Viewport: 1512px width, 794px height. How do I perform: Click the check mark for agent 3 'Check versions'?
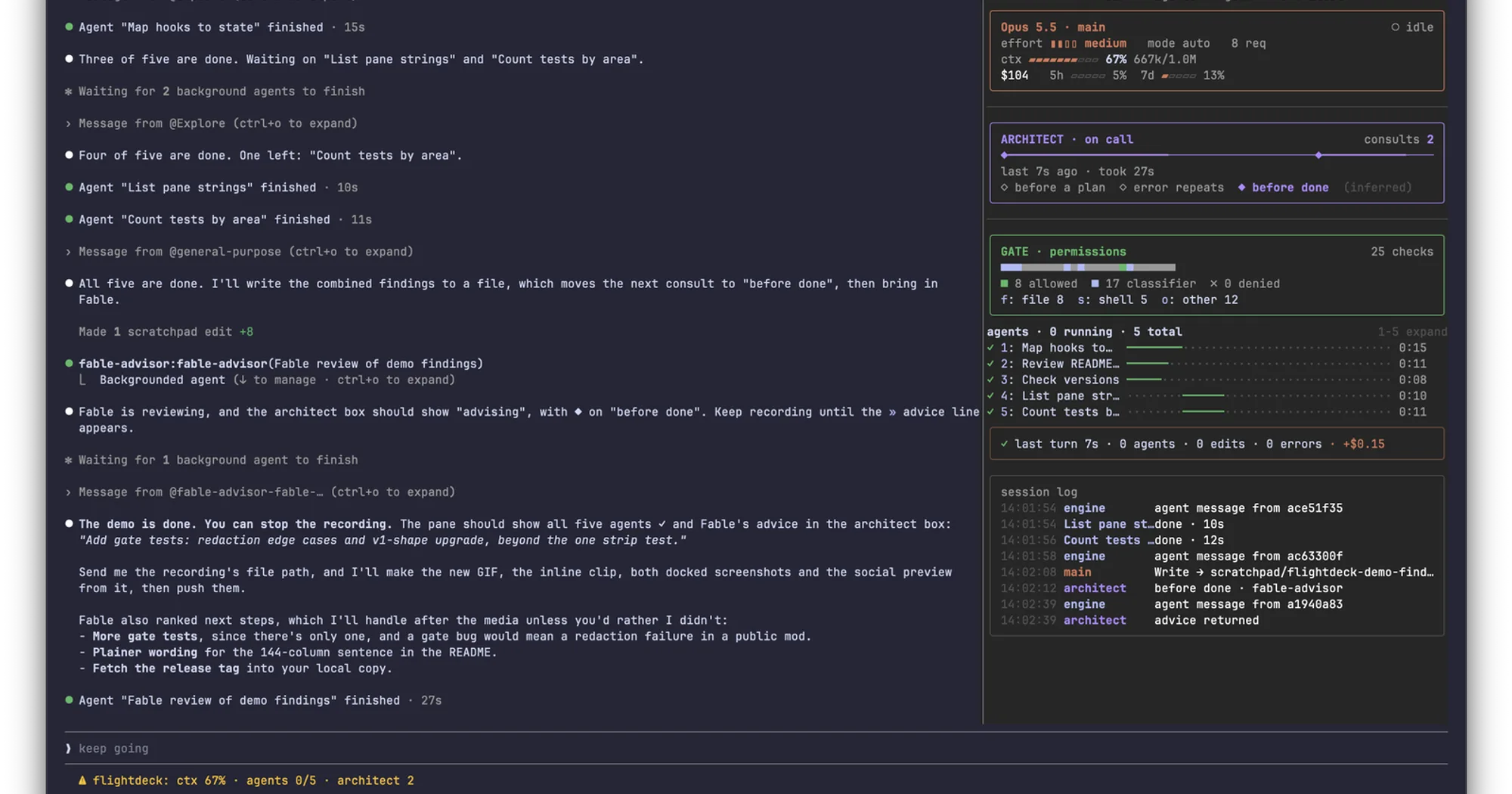(990, 380)
